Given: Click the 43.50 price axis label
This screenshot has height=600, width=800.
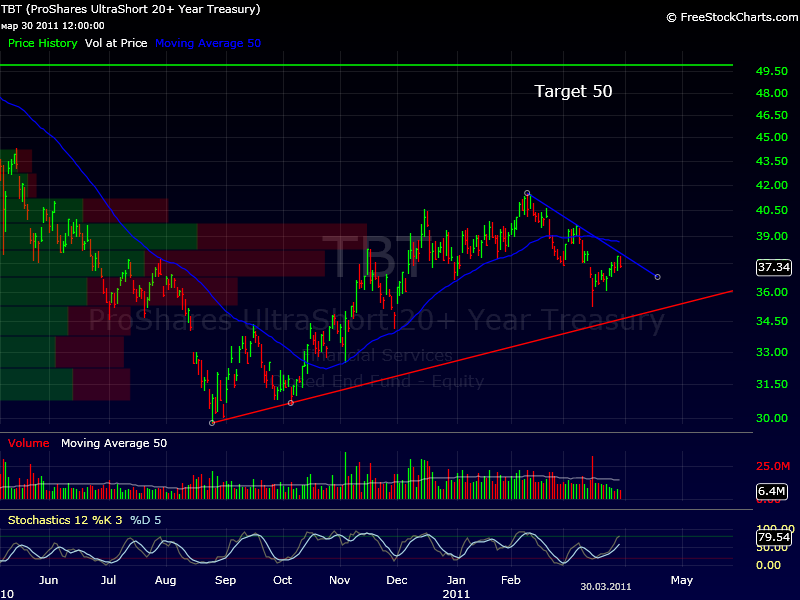Looking at the screenshot, I should point(772,161).
